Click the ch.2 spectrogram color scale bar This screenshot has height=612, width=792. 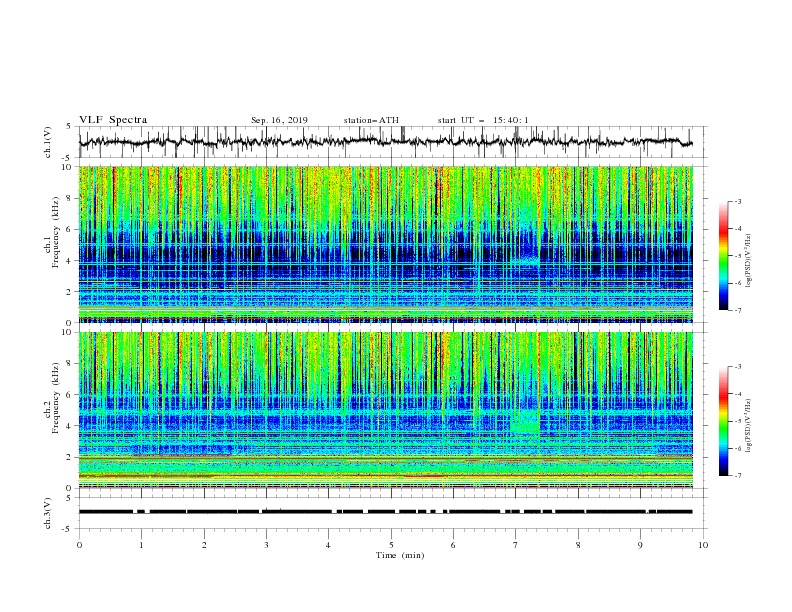click(723, 421)
